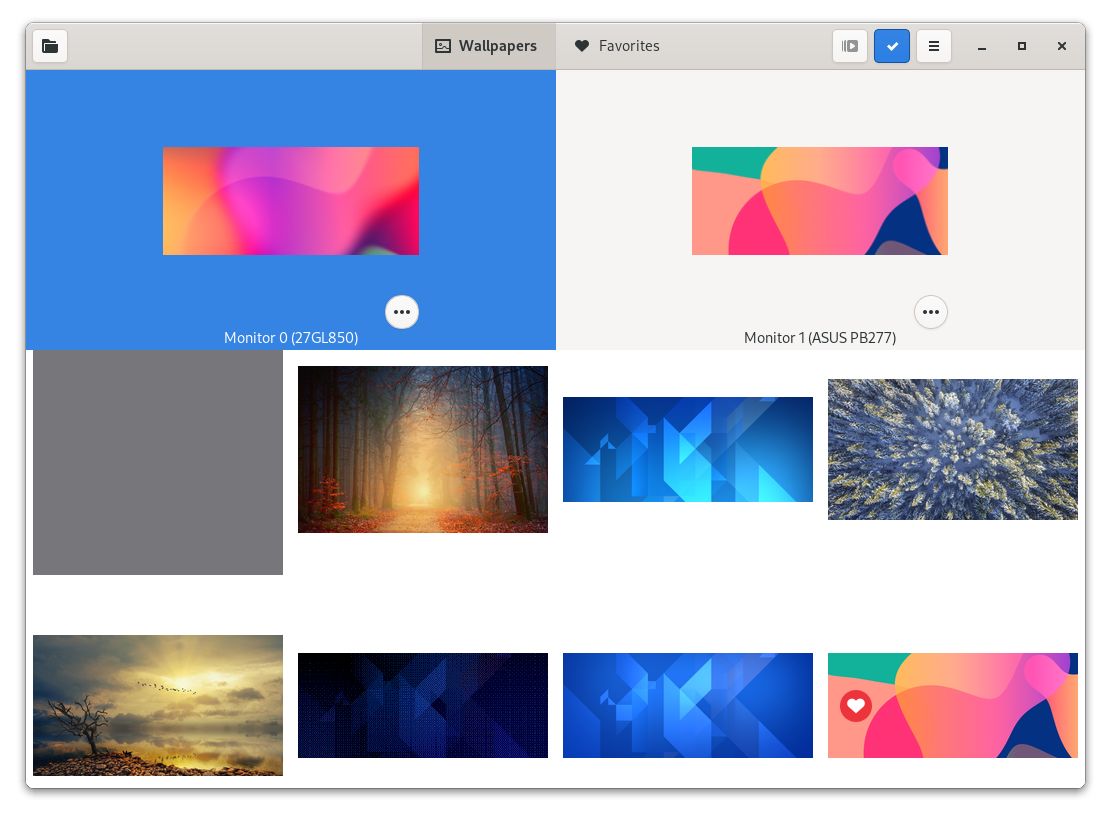Open the folder picker to add wallpaper sources

click(50, 46)
